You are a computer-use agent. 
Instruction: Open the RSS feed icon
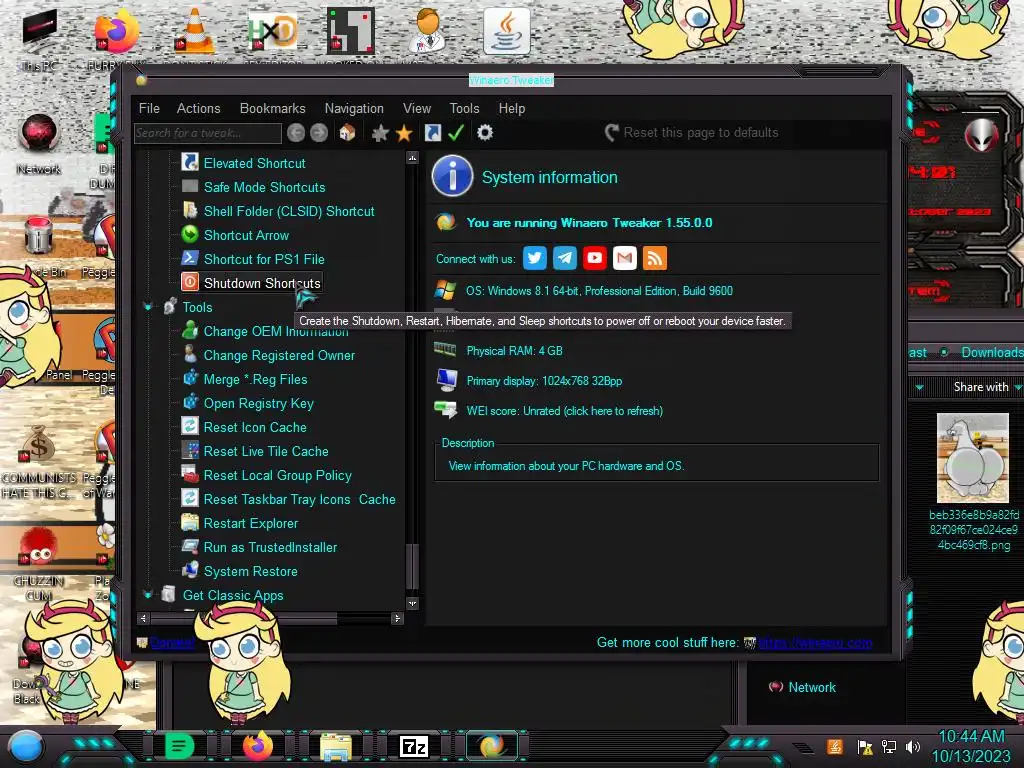pos(654,258)
